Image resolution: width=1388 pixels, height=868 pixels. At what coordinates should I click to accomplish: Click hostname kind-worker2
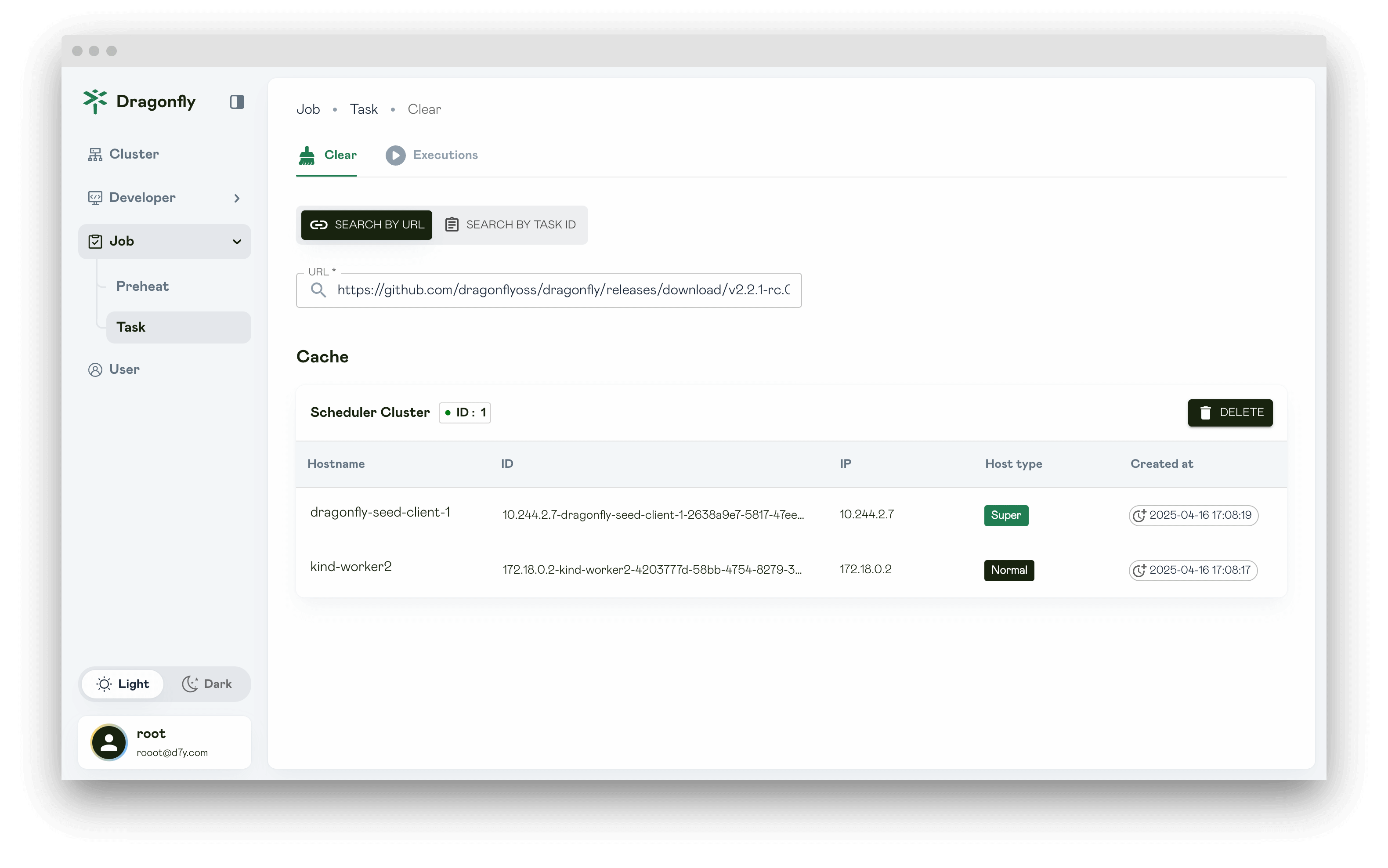[x=351, y=567]
